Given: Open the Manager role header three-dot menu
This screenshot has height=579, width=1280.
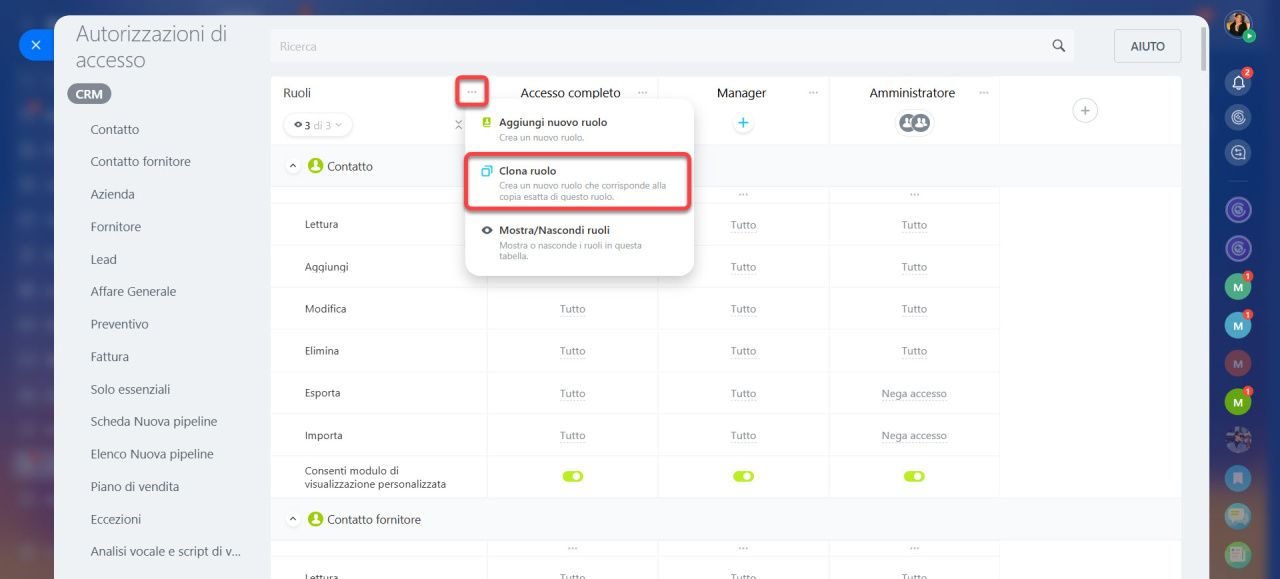Looking at the screenshot, I should (813, 93).
